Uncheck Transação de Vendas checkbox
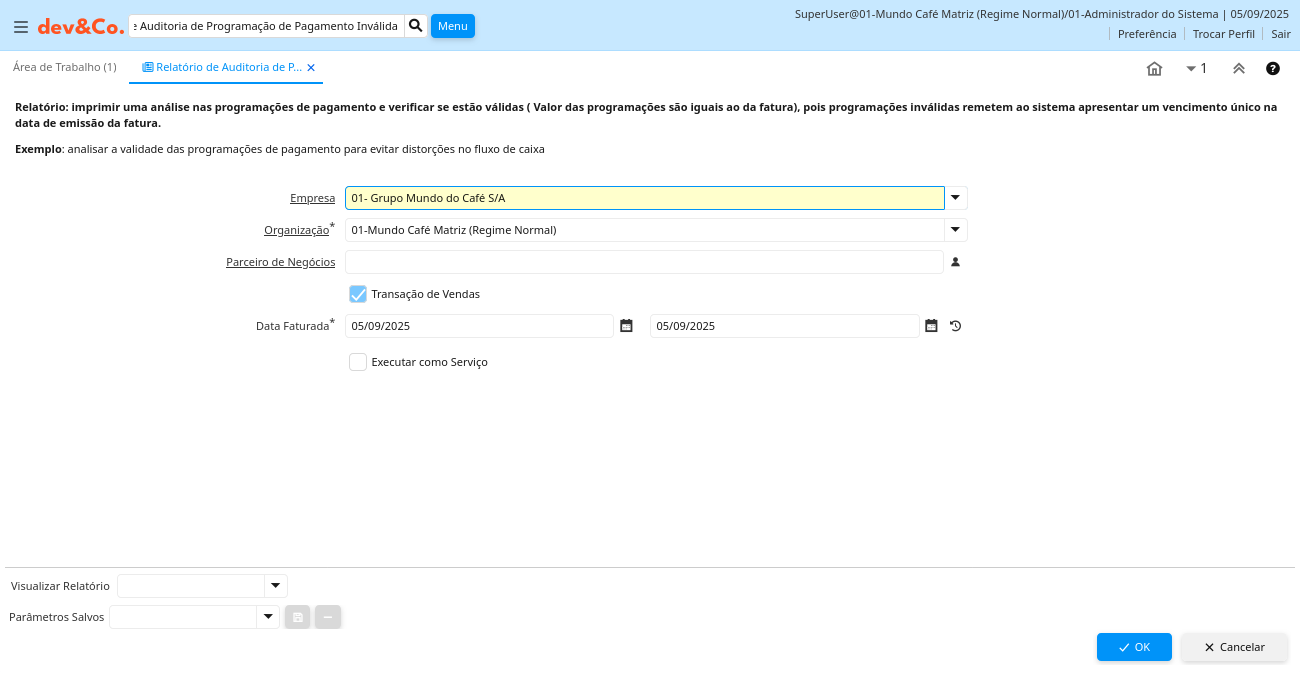 click(x=358, y=294)
